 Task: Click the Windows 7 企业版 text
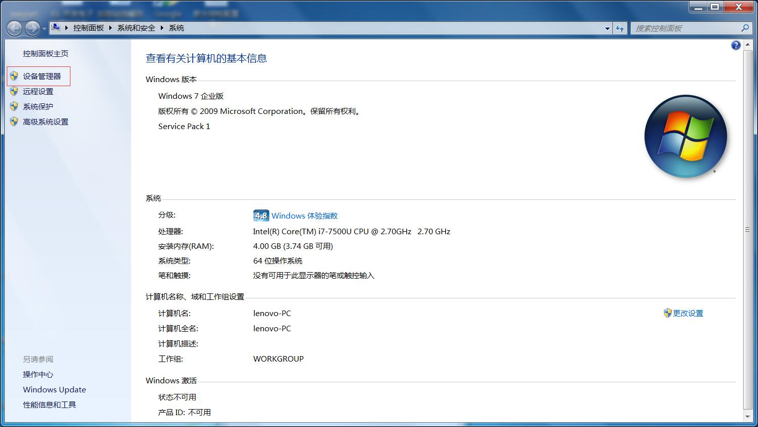point(191,96)
